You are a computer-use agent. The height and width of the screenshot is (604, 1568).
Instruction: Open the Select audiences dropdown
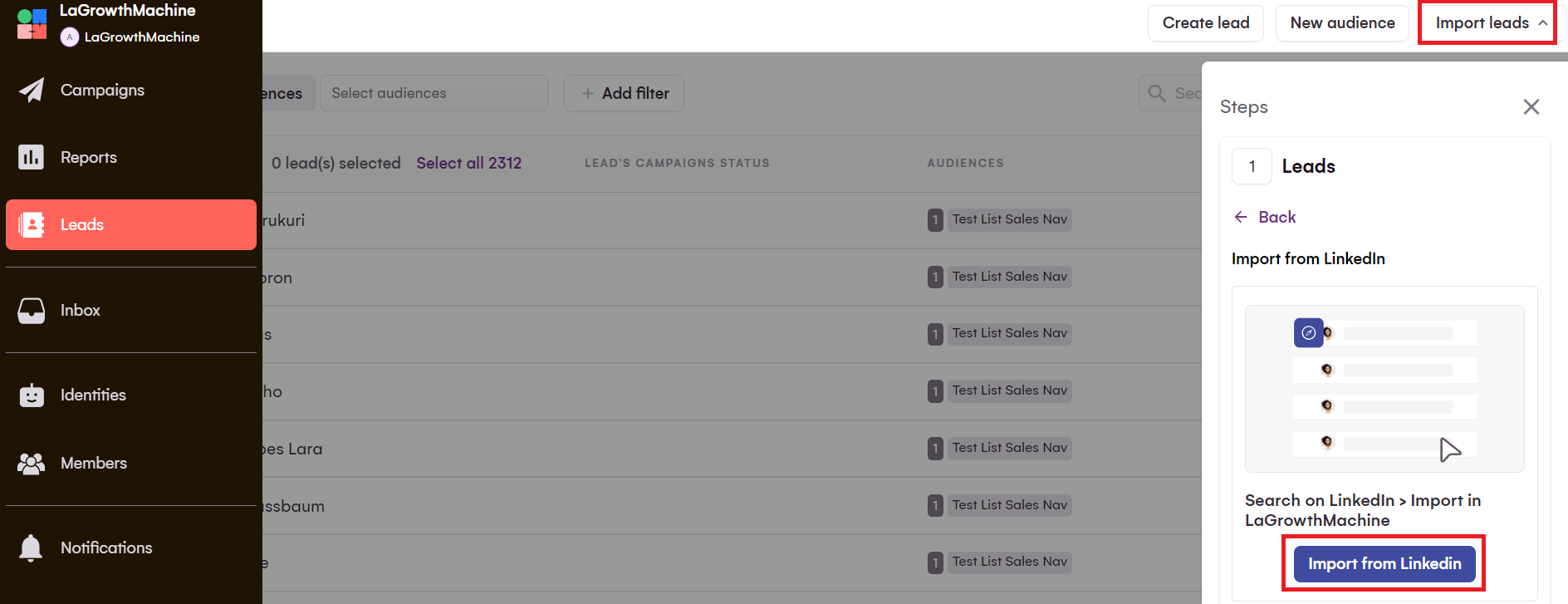coord(433,93)
